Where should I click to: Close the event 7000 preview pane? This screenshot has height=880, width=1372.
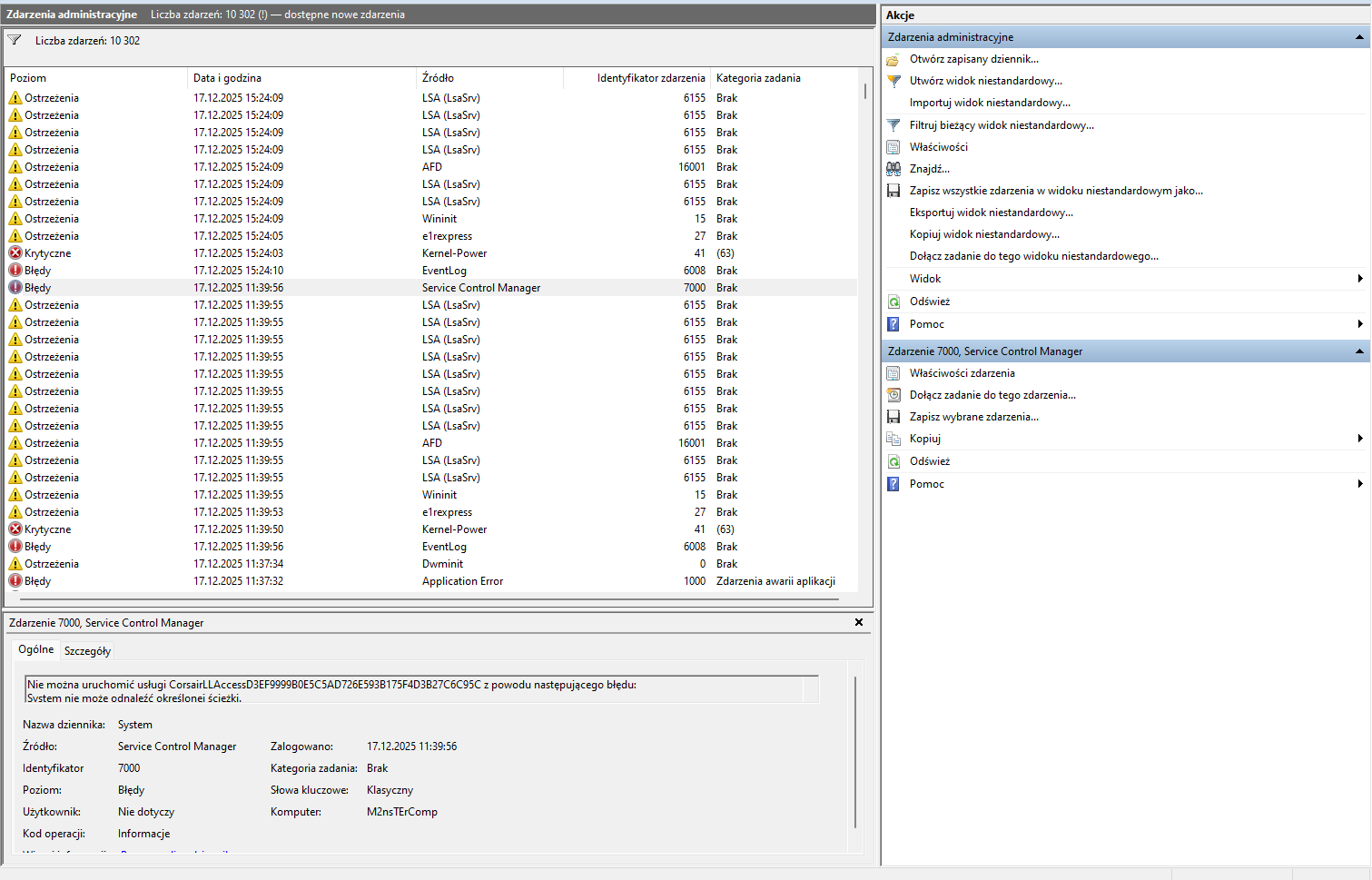click(859, 622)
